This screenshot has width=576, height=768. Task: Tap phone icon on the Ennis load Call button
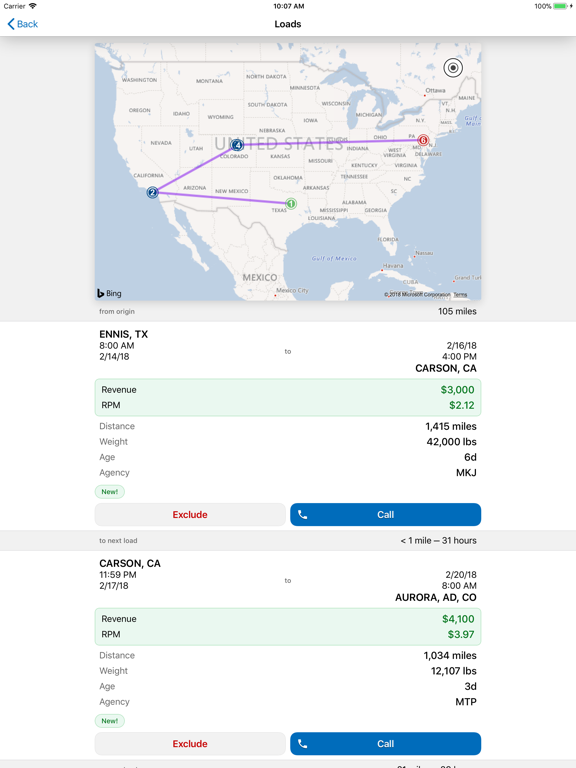303,515
